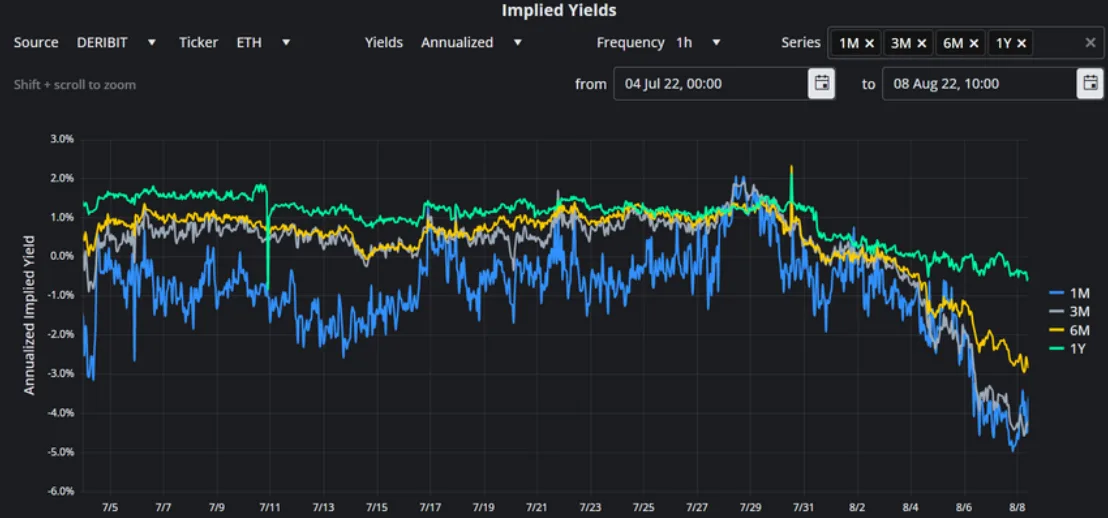
Task: Click the Series multi-select box
Action: (965, 43)
